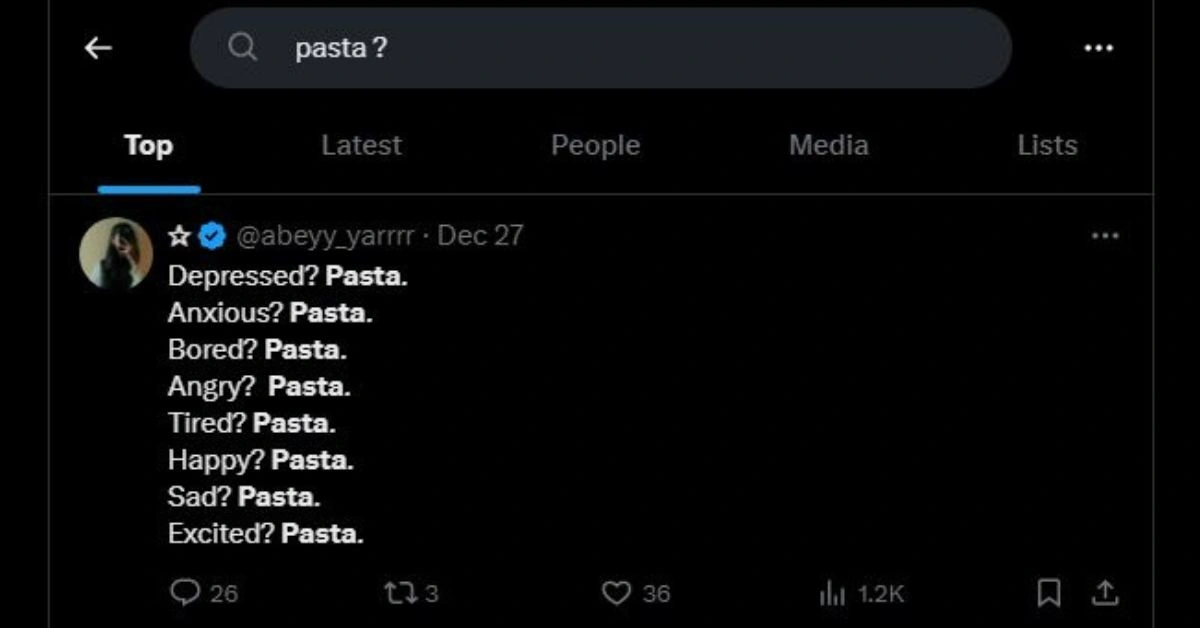Open the Media tab
This screenshot has width=1200, height=628.
point(828,146)
